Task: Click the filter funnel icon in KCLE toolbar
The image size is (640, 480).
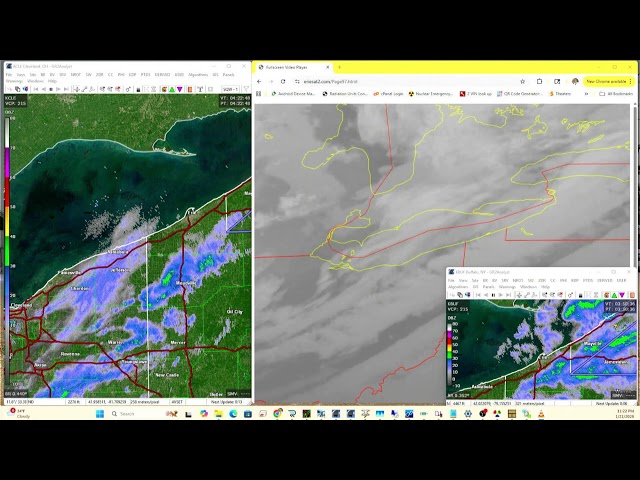Action: 246,89
